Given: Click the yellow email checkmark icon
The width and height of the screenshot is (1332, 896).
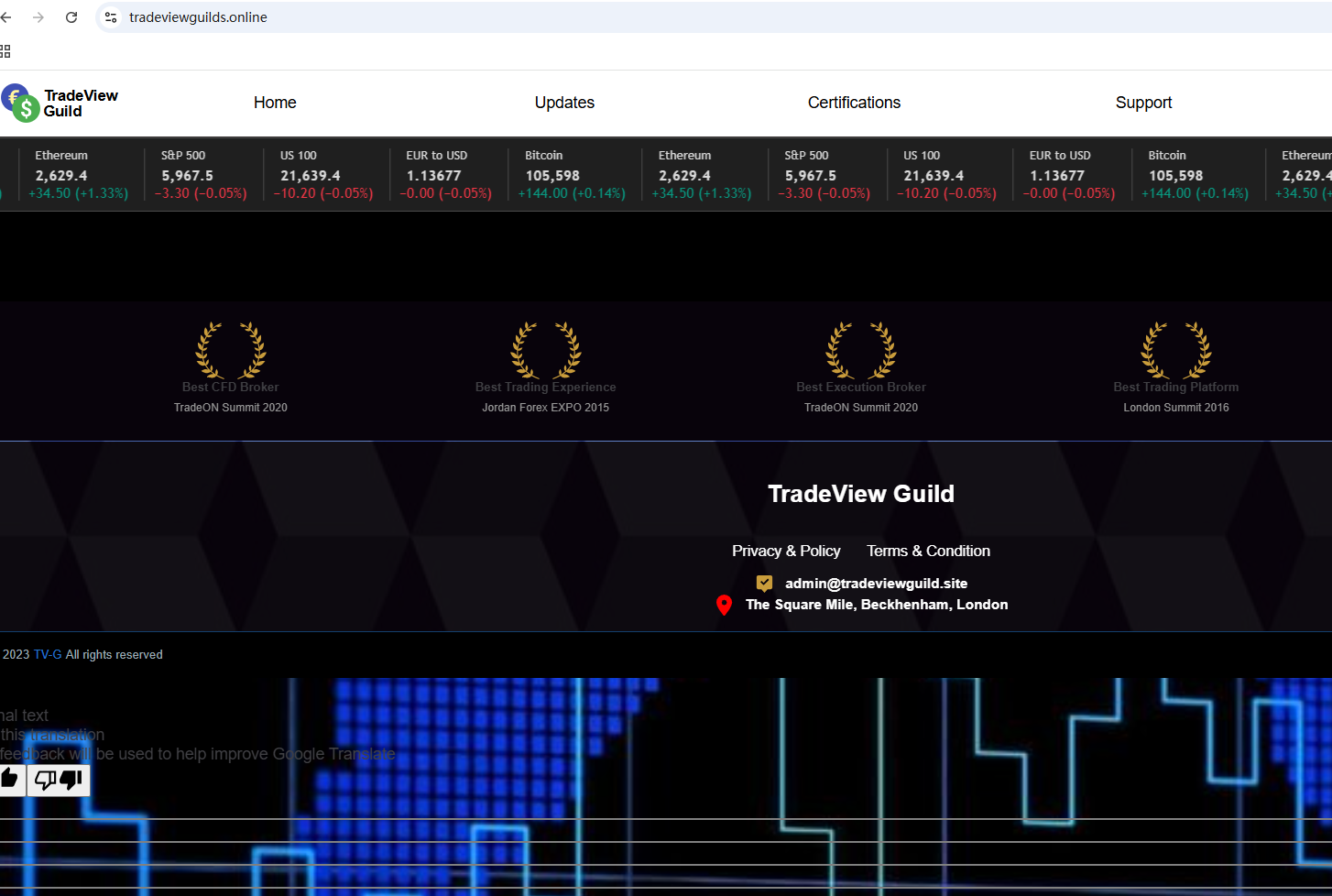Looking at the screenshot, I should click(764, 583).
